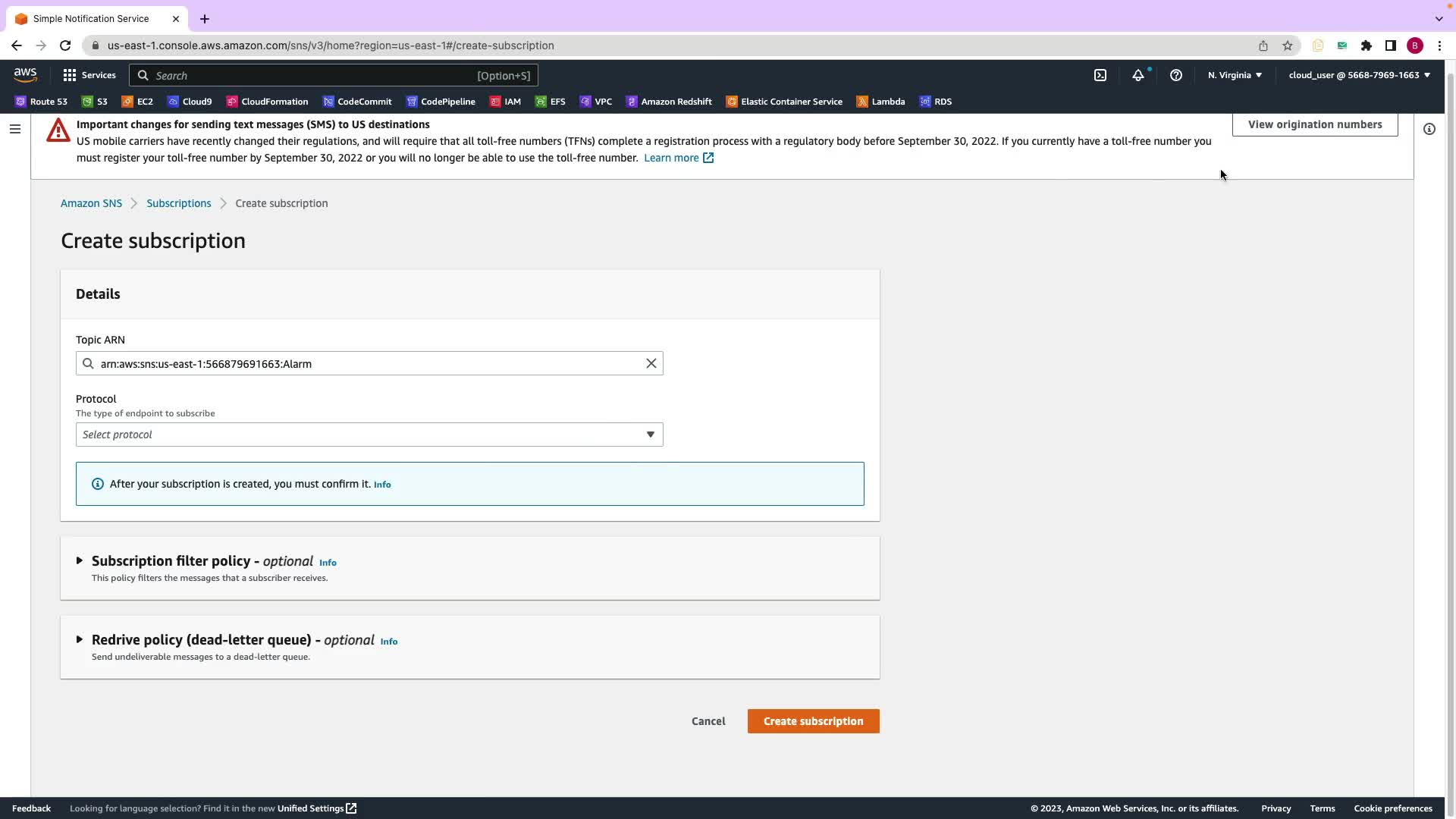
Task: Open the EC2 favorites bar shortcut
Action: point(137,102)
